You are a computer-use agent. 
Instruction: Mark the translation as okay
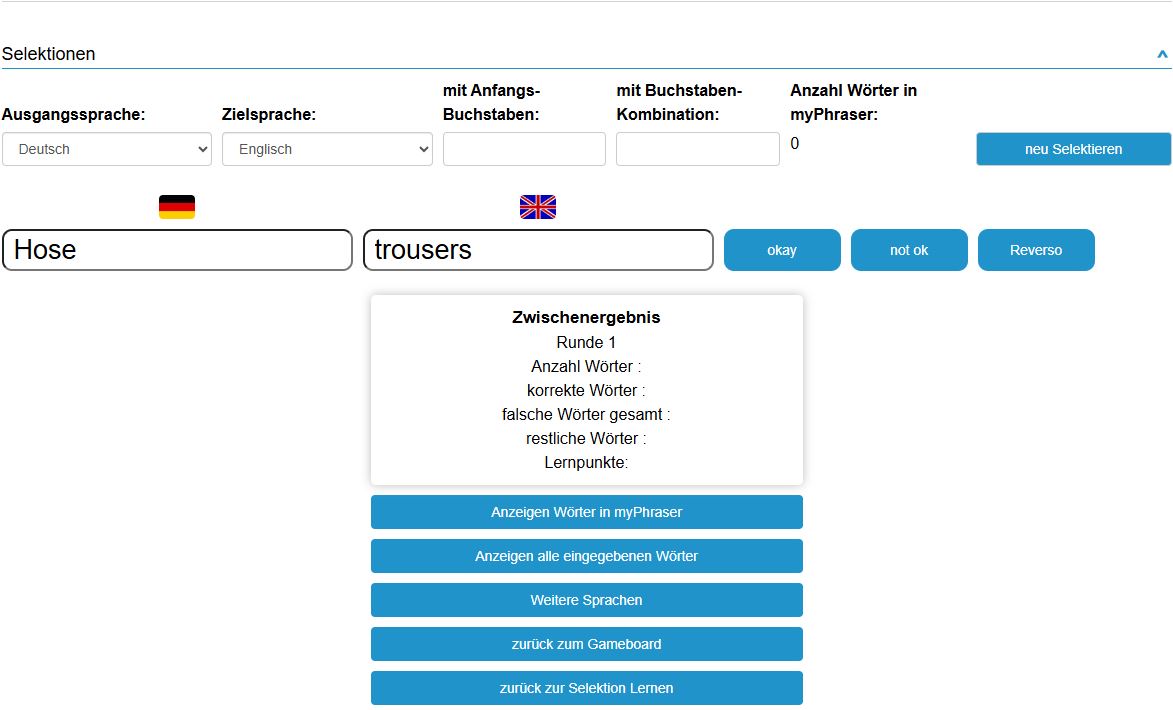tap(782, 250)
